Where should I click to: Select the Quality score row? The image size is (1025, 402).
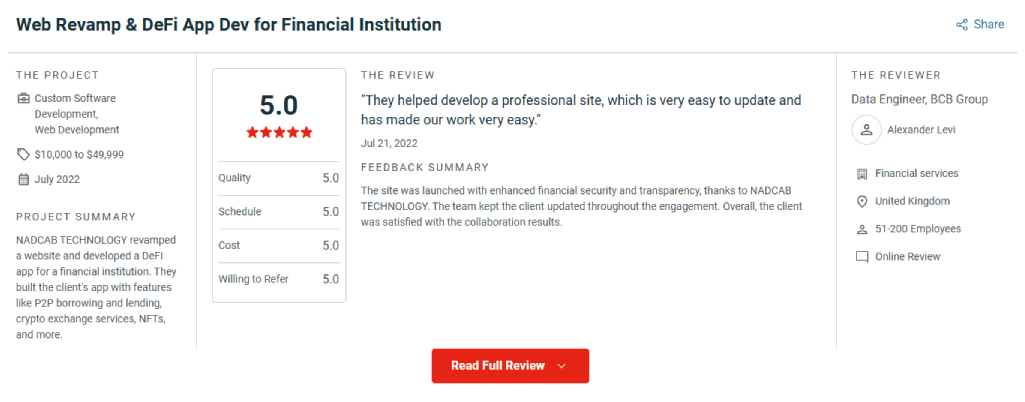click(279, 178)
